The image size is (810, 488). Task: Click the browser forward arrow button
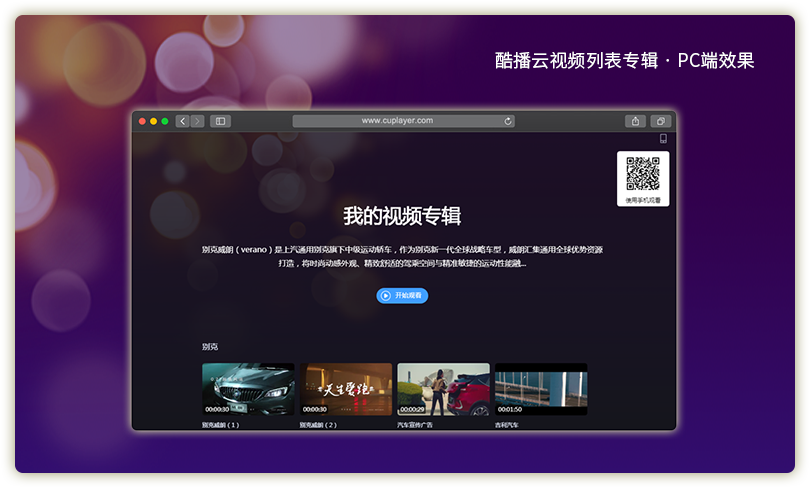197,121
